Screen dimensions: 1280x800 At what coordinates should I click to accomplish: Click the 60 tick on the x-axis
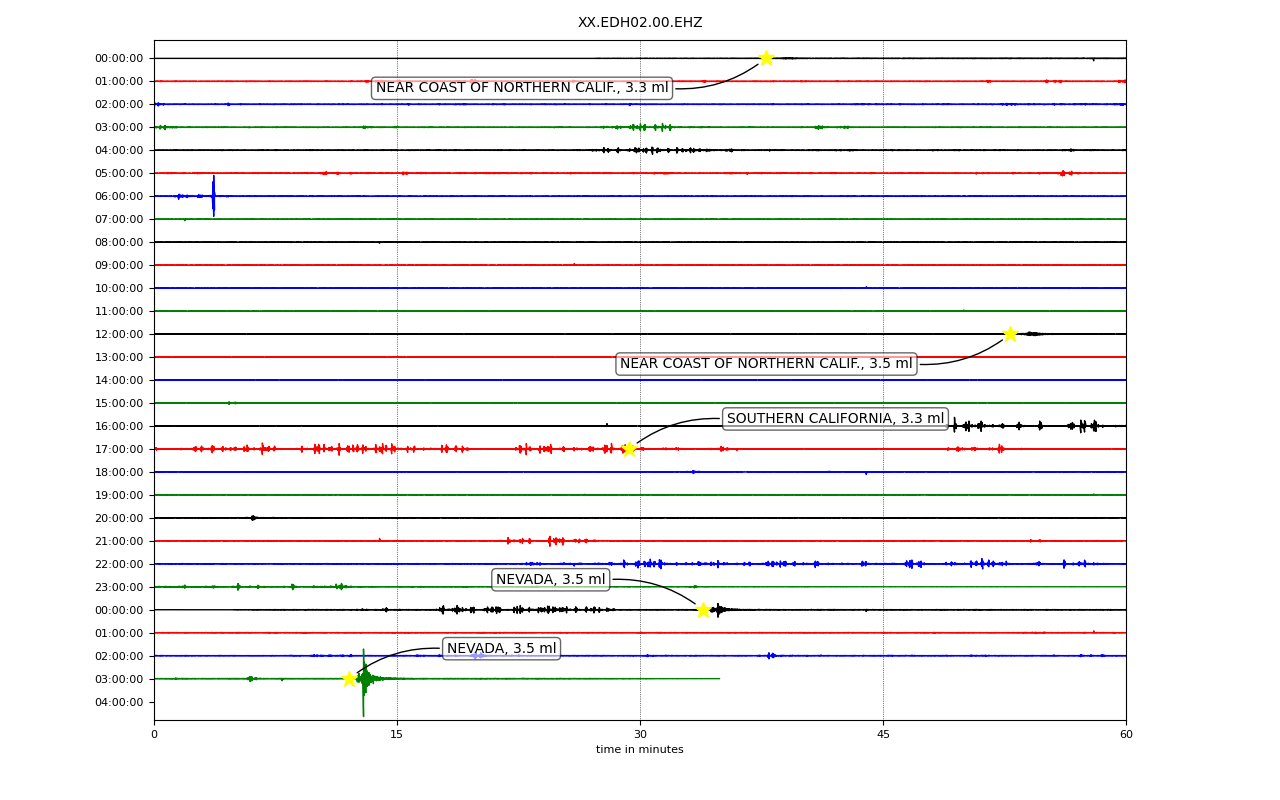(1126, 735)
